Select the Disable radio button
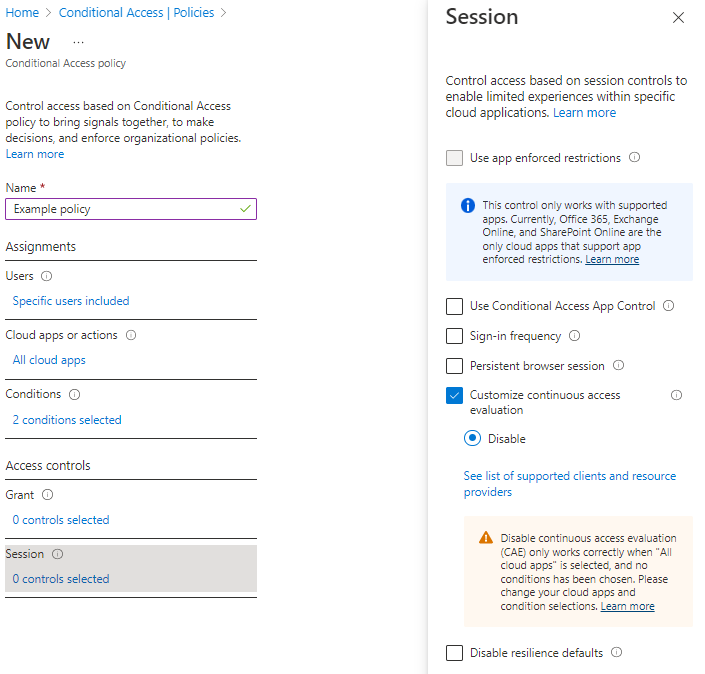This screenshot has height=674, width=705. 473,438
